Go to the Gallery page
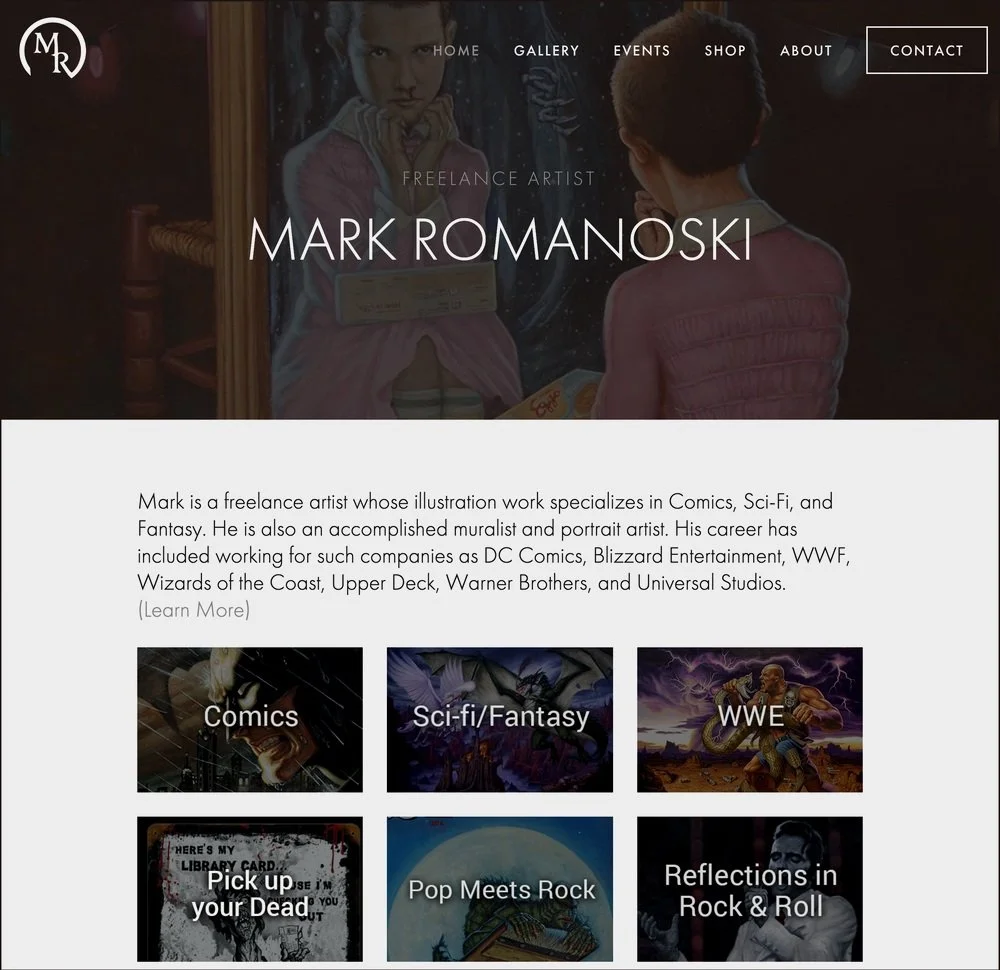Image resolution: width=1000 pixels, height=970 pixels. tap(547, 50)
